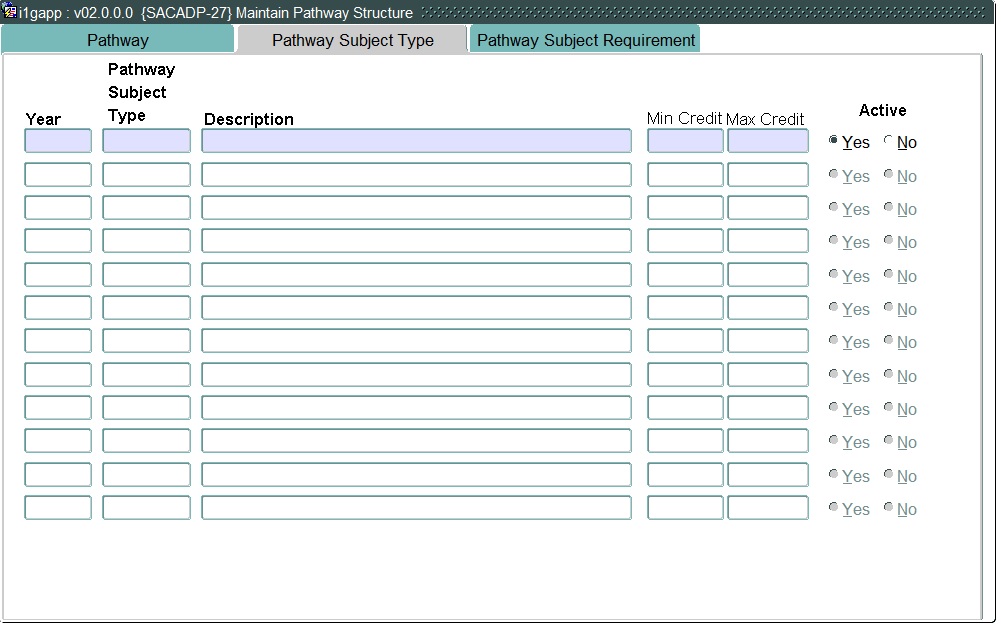This screenshot has height=626, width=1001.
Task: Click the application icon in the title bar
Action: click(10, 12)
